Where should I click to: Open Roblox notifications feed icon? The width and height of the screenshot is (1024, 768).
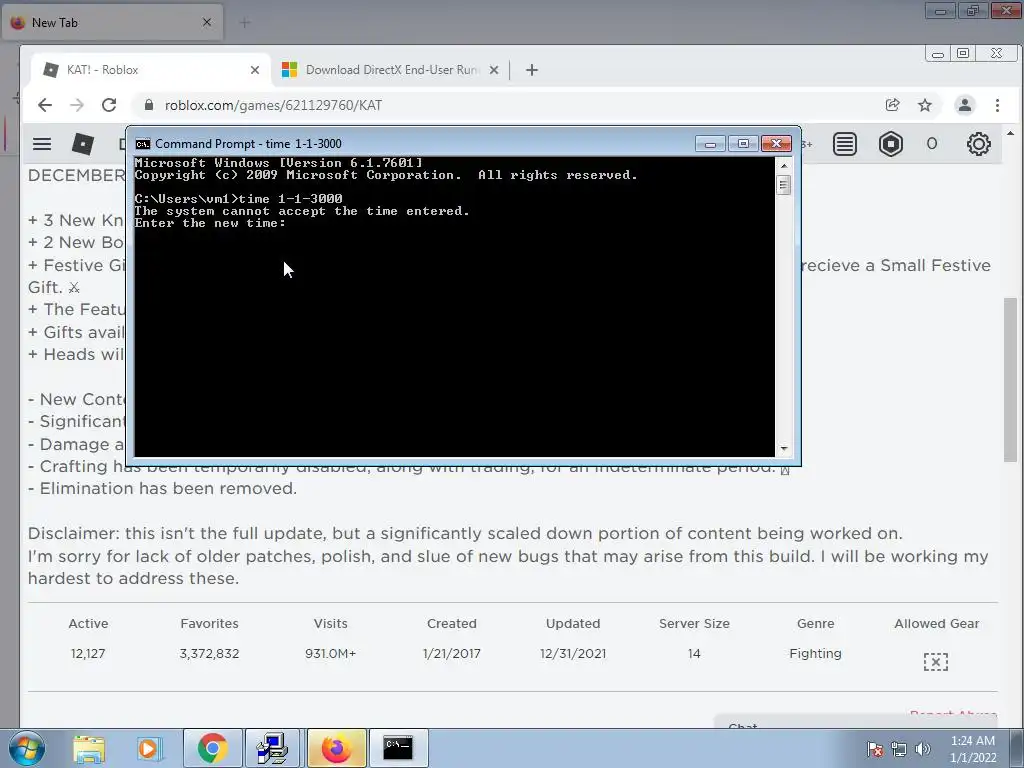[x=844, y=144]
